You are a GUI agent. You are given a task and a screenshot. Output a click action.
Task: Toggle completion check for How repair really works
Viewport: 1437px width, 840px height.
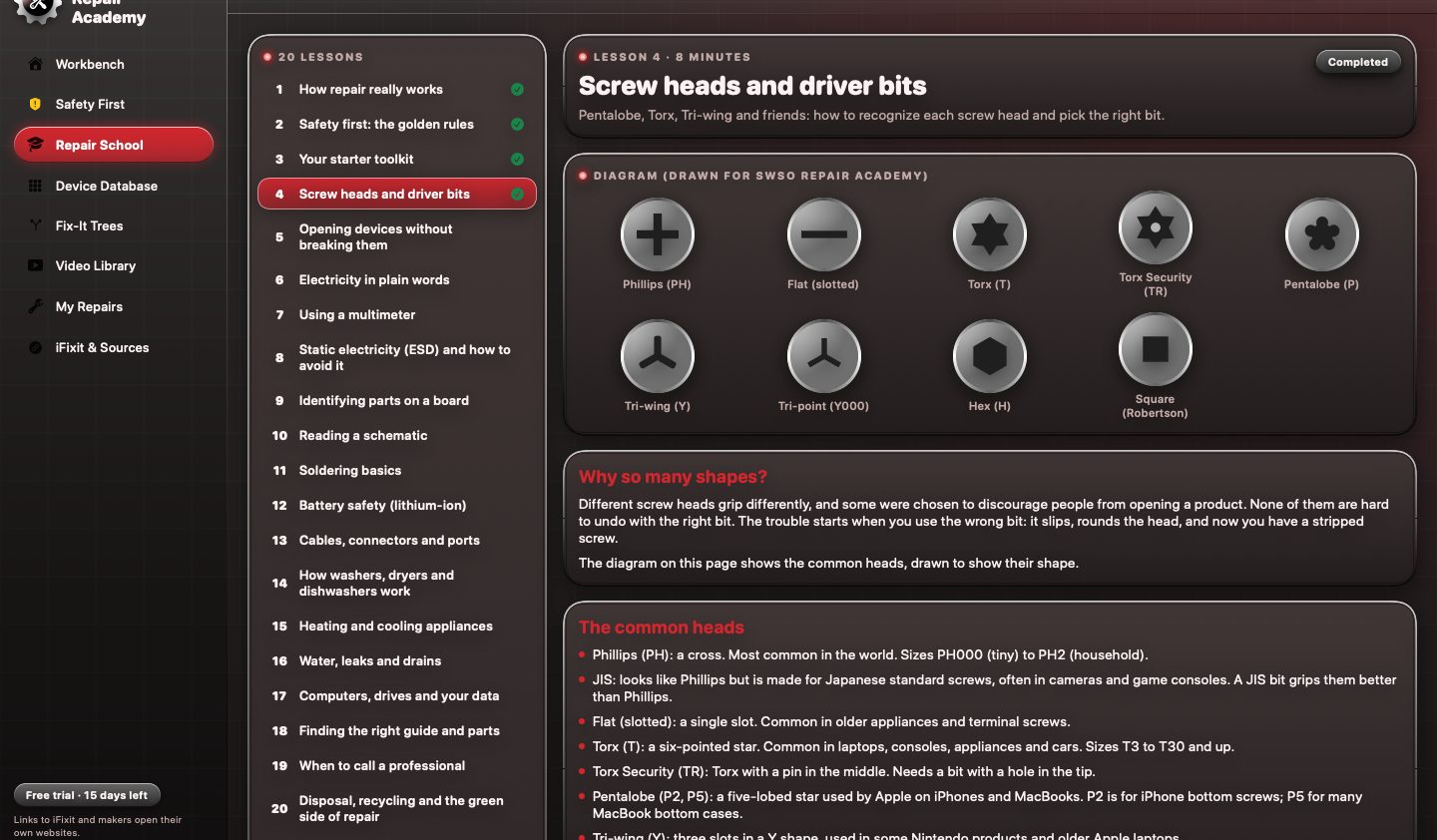tap(517, 89)
